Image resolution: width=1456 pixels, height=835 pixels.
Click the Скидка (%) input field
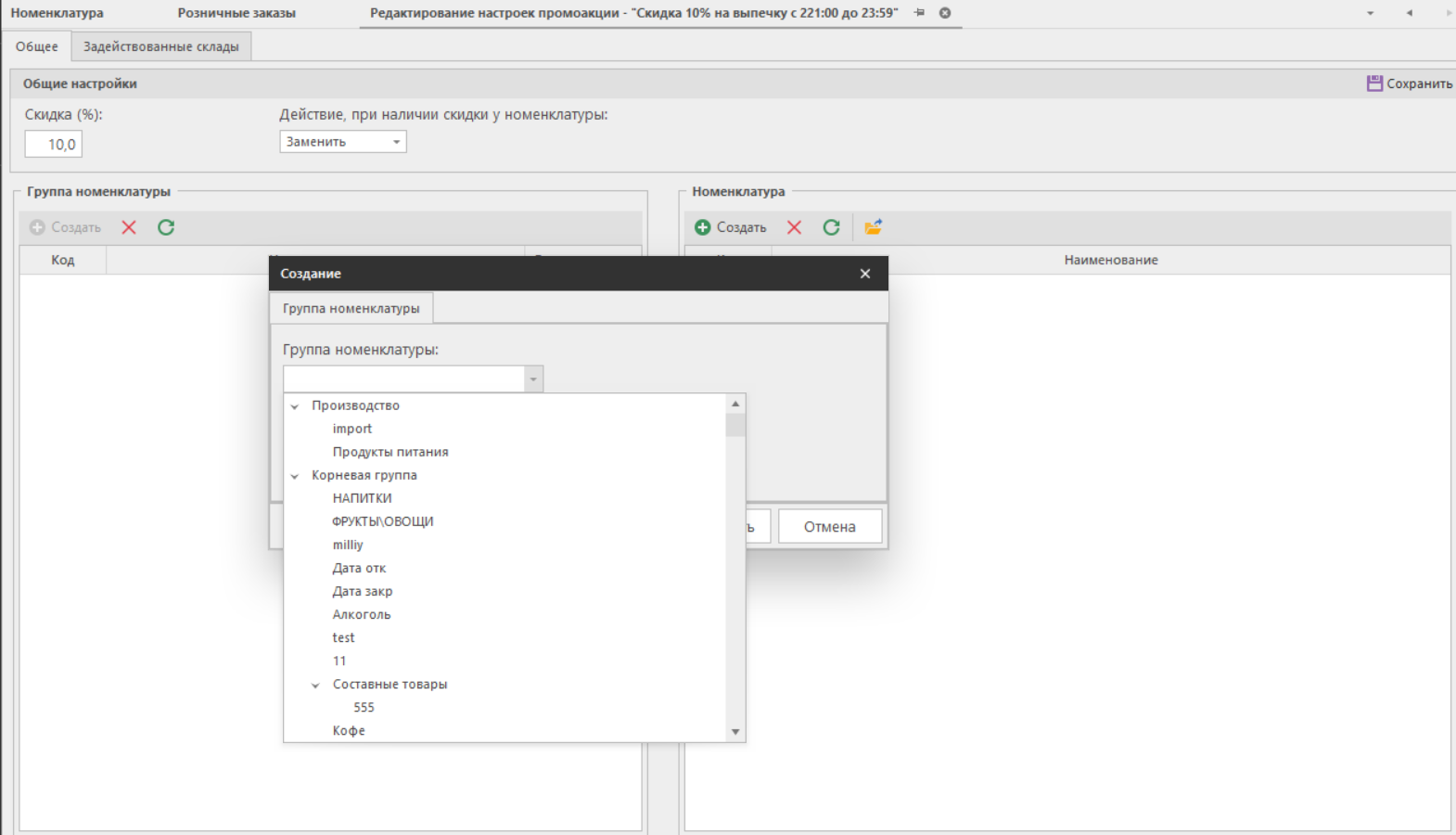(x=54, y=144)
